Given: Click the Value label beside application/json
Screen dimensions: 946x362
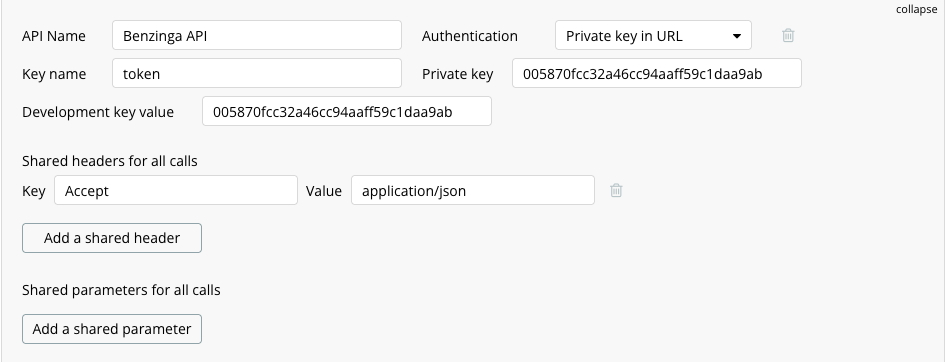Looking at the screenshot, I should click(323, 191).
